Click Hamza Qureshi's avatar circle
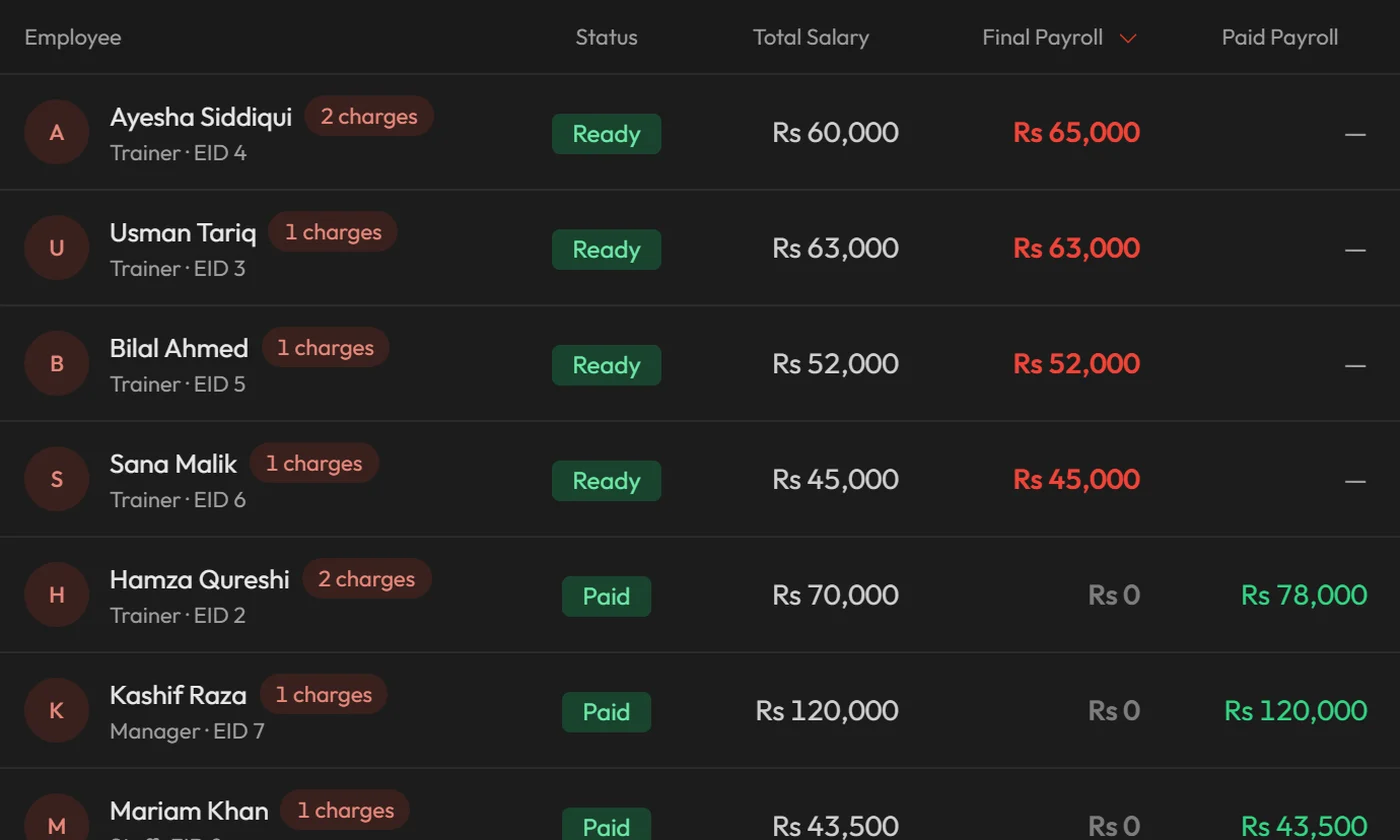Image resolution: width=1400 pixels, height=840 pixels. click(57, 595)
